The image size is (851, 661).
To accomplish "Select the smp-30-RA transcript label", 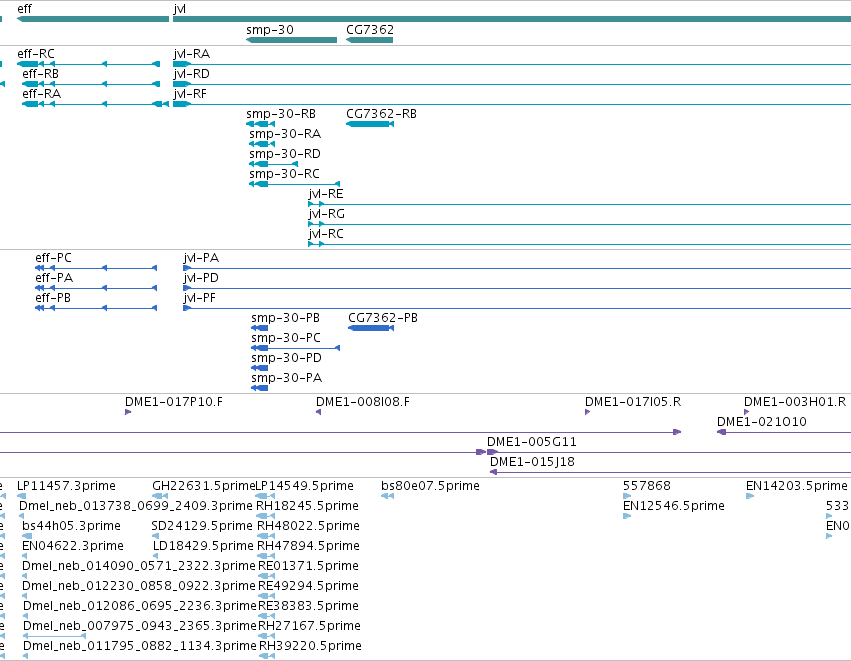I will [x=285, y=134].
